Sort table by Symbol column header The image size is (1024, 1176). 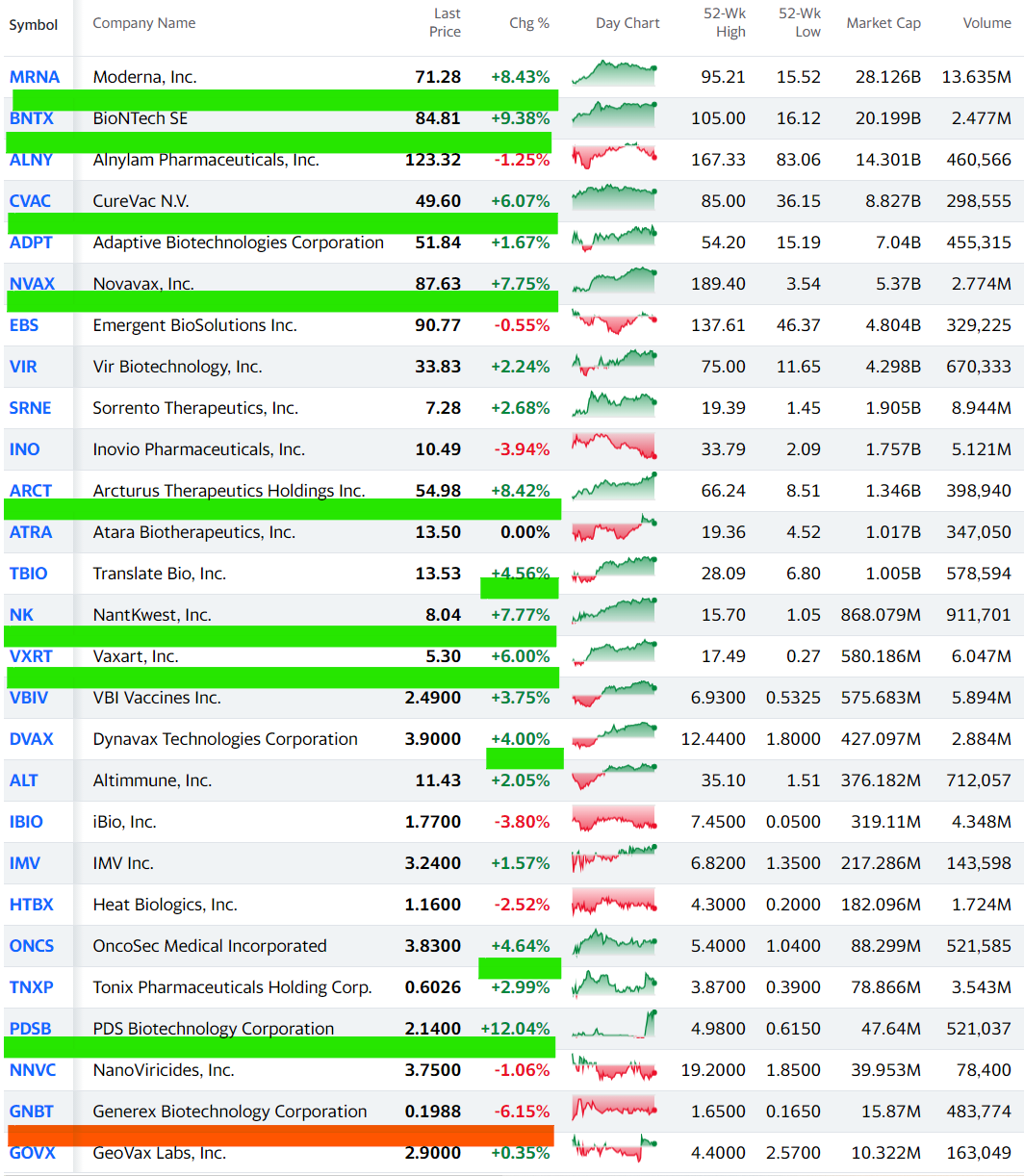34,25
